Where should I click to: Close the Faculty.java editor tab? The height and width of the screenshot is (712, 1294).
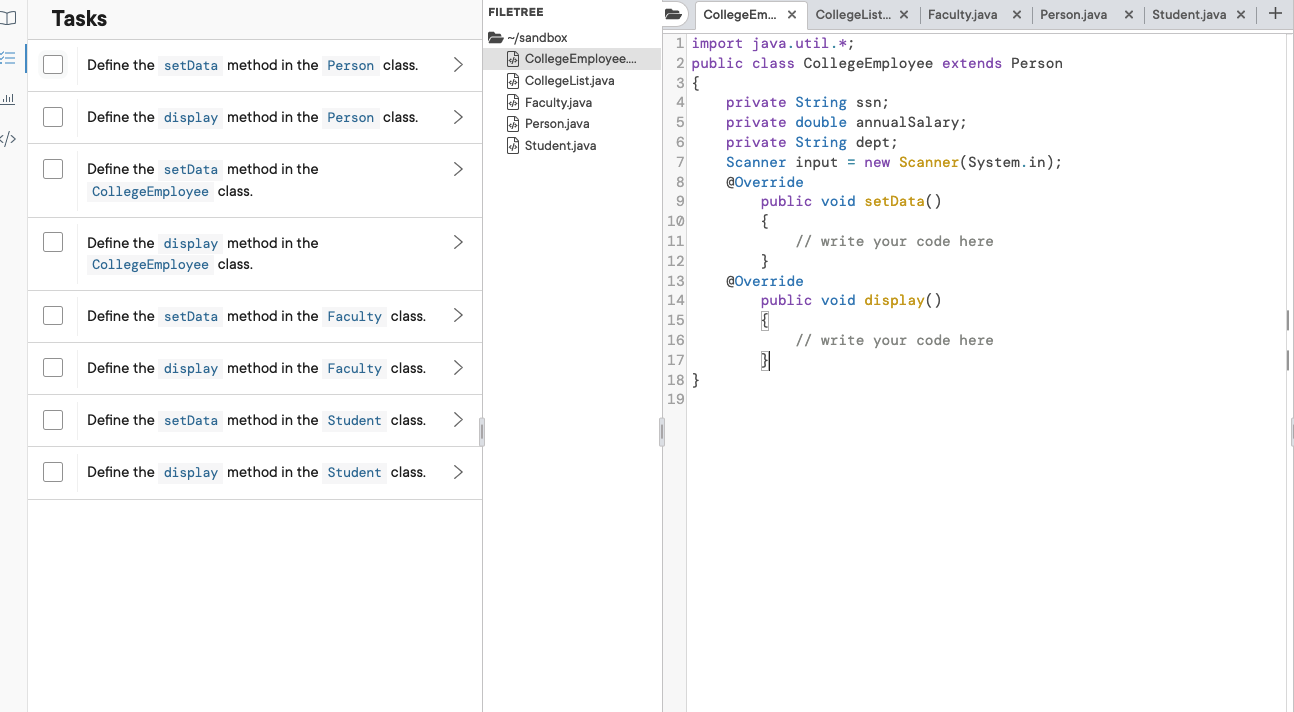coord(1016,15)
